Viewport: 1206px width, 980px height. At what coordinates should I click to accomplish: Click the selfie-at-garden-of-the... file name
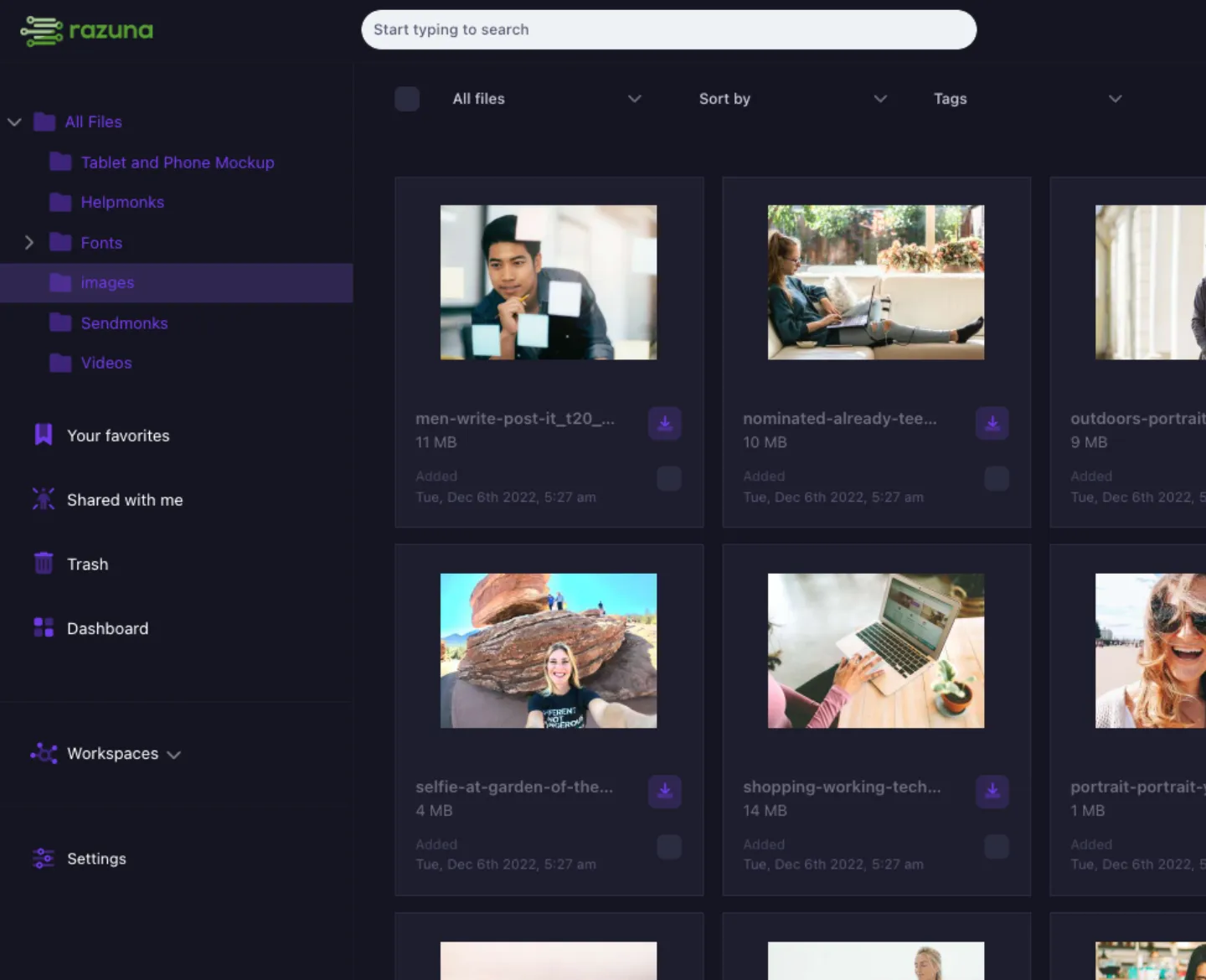point(514,787)
